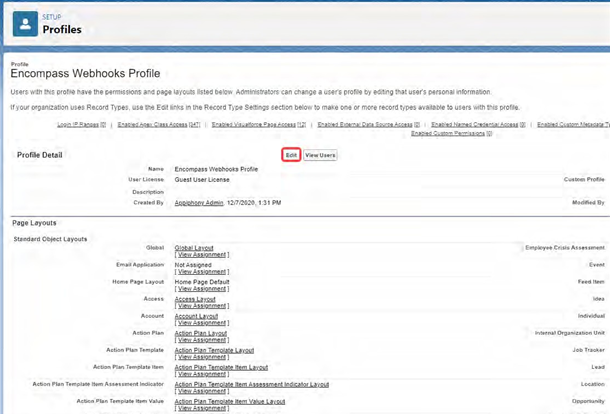The image size is (610, 414).
Task: Open the Global Layout link
Action: [194, 248]
